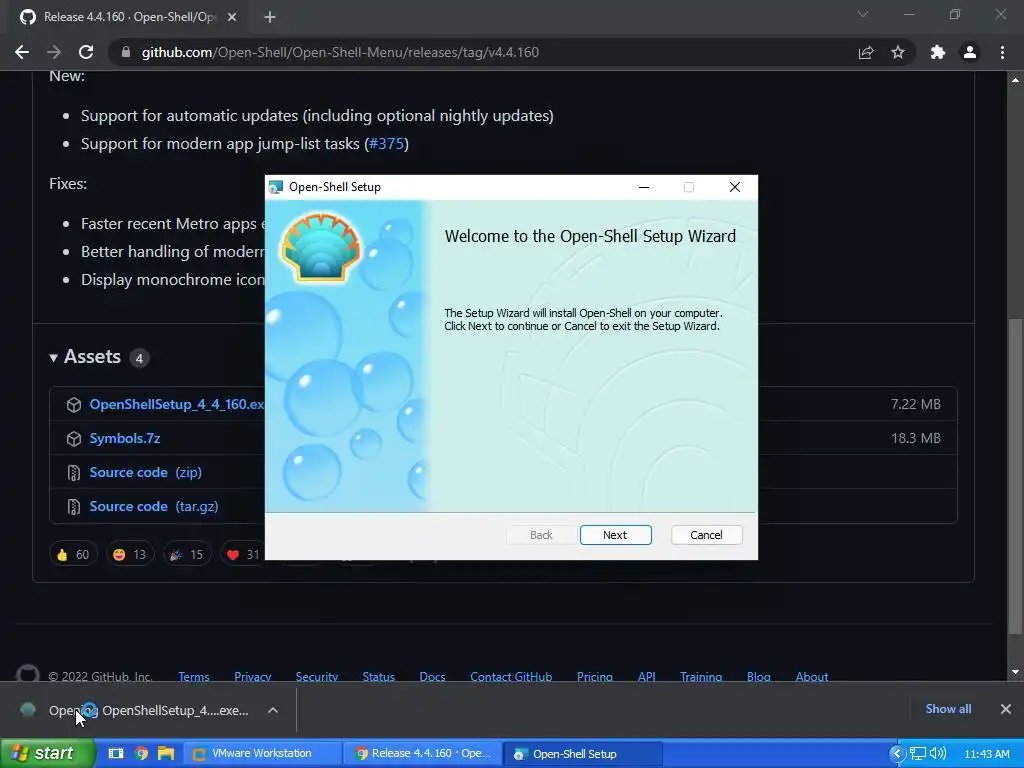Click the volume tray icon
The height and width of the screenshot is (768, 1024).
pyautogui.click(x=938, y=754)
